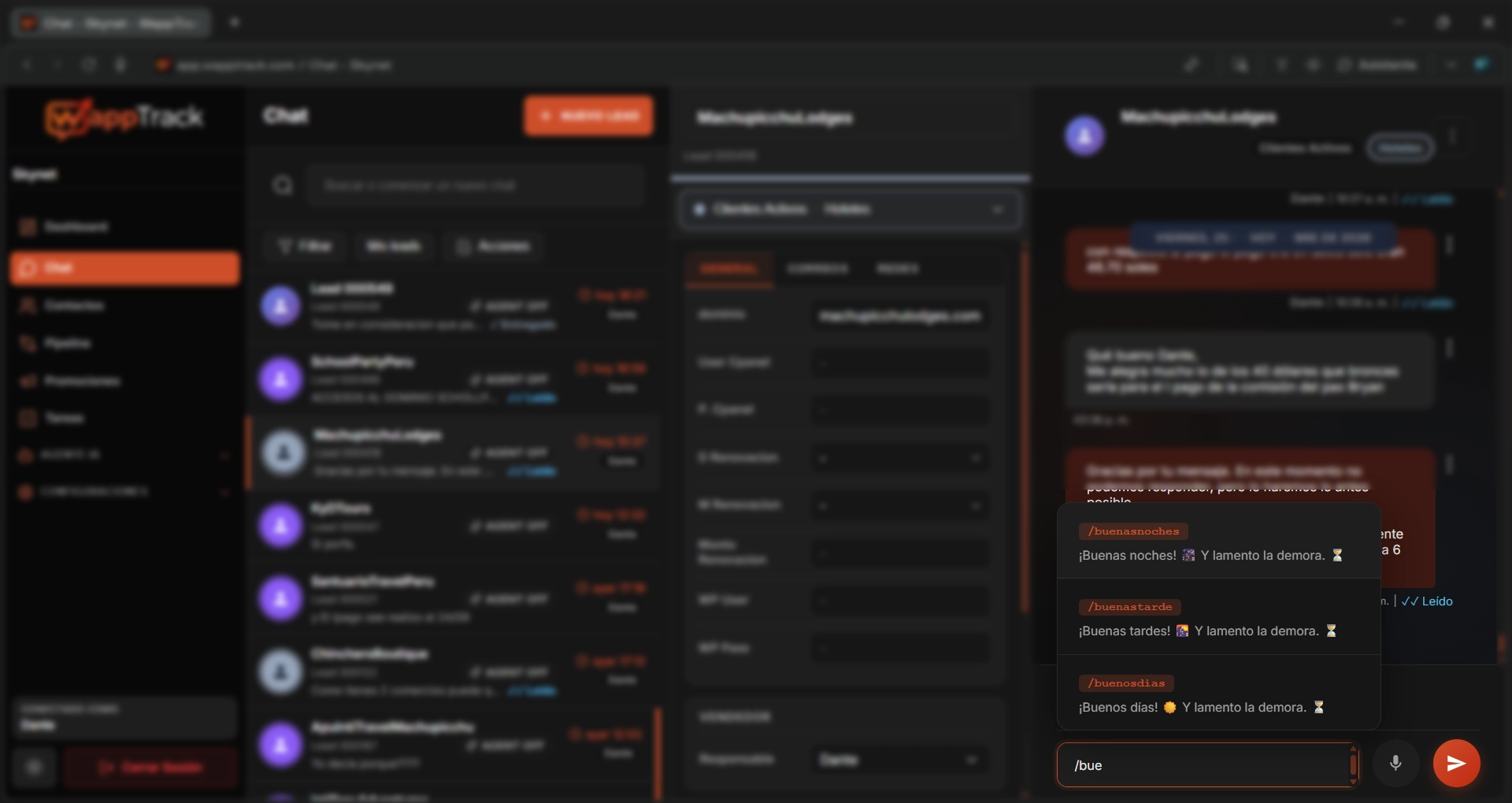This screenshot has width=1512, height=803.
Task: Open Pipeline in sidebar
Action: coord(124,343)
